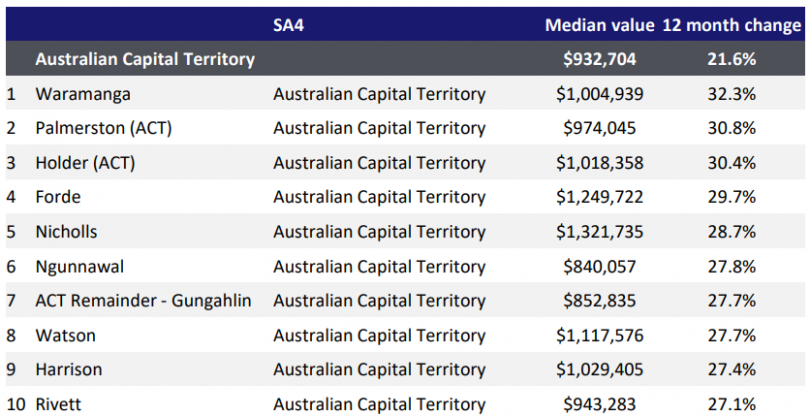Click the Nicholls suburb name
Screen dimensions: 810x417
tap(67, 232)
